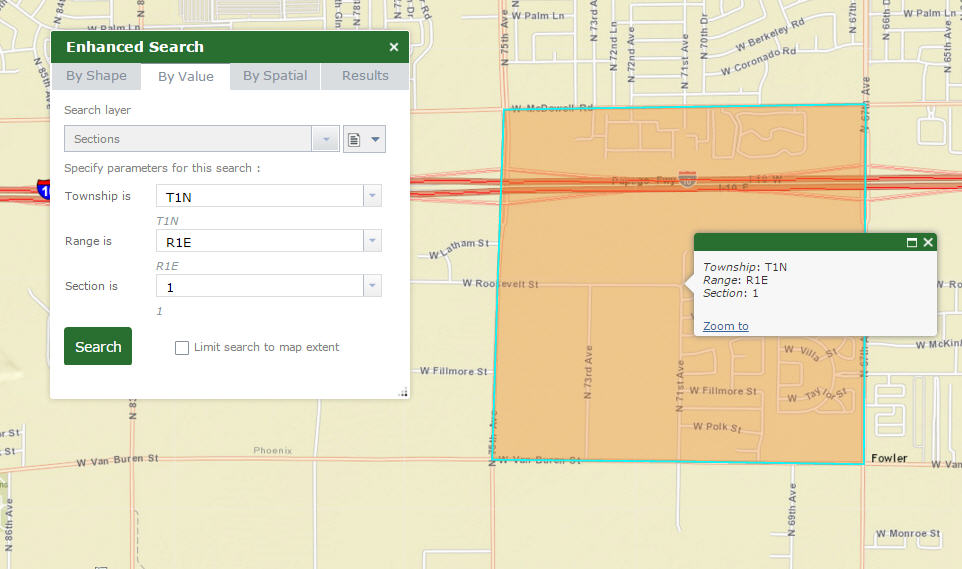
Task: Click the Fowler place label
Action: click(889, 458)
